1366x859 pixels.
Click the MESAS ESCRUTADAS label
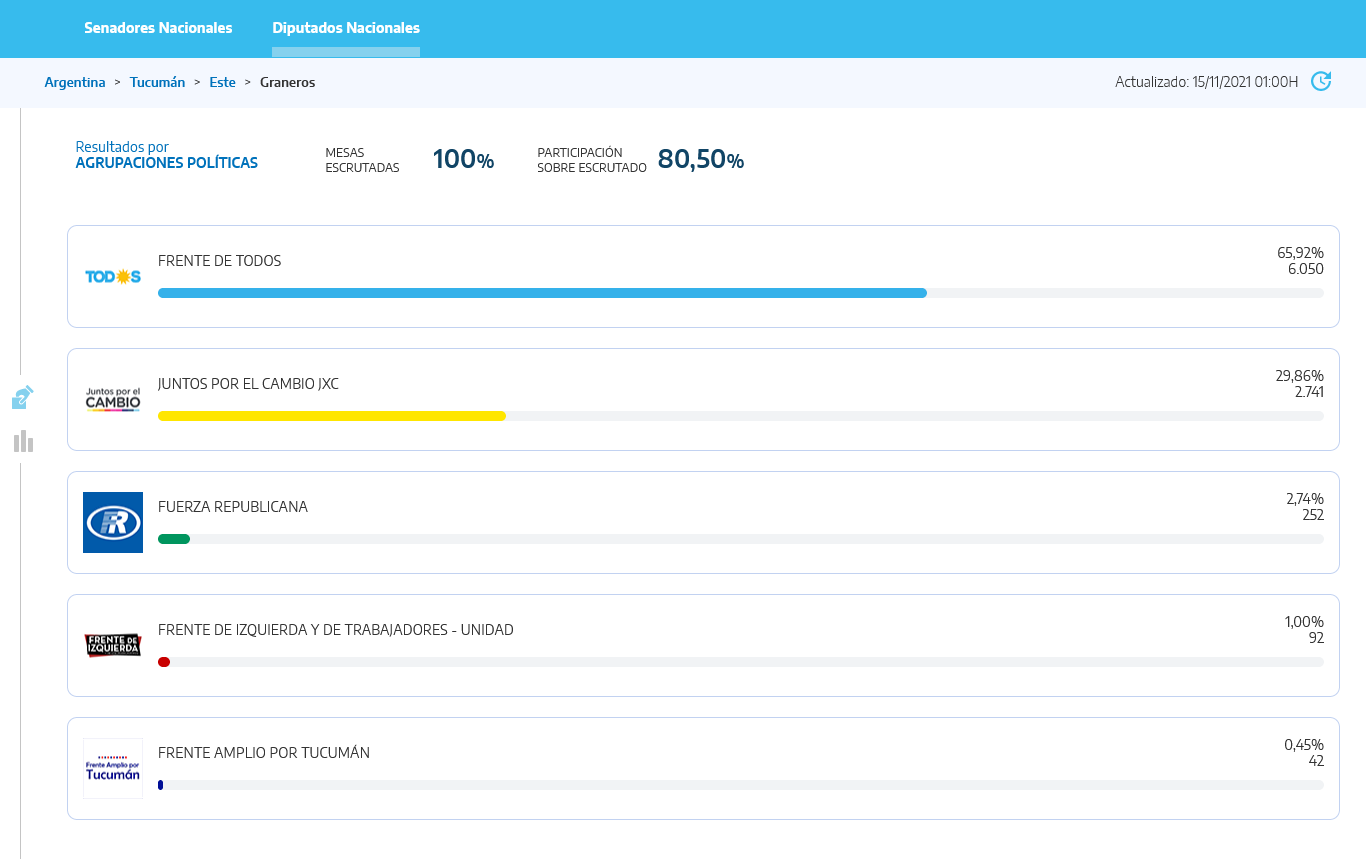pyautogui.click(x=362, y=160)
